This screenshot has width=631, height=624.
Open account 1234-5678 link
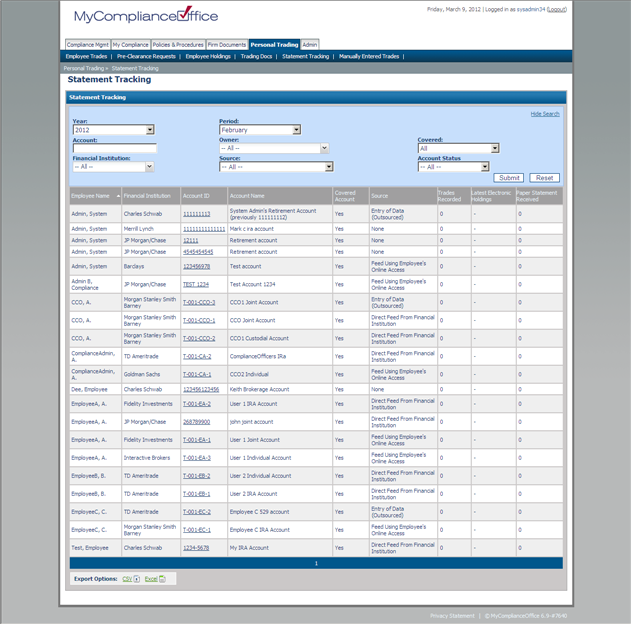[196, 548]
